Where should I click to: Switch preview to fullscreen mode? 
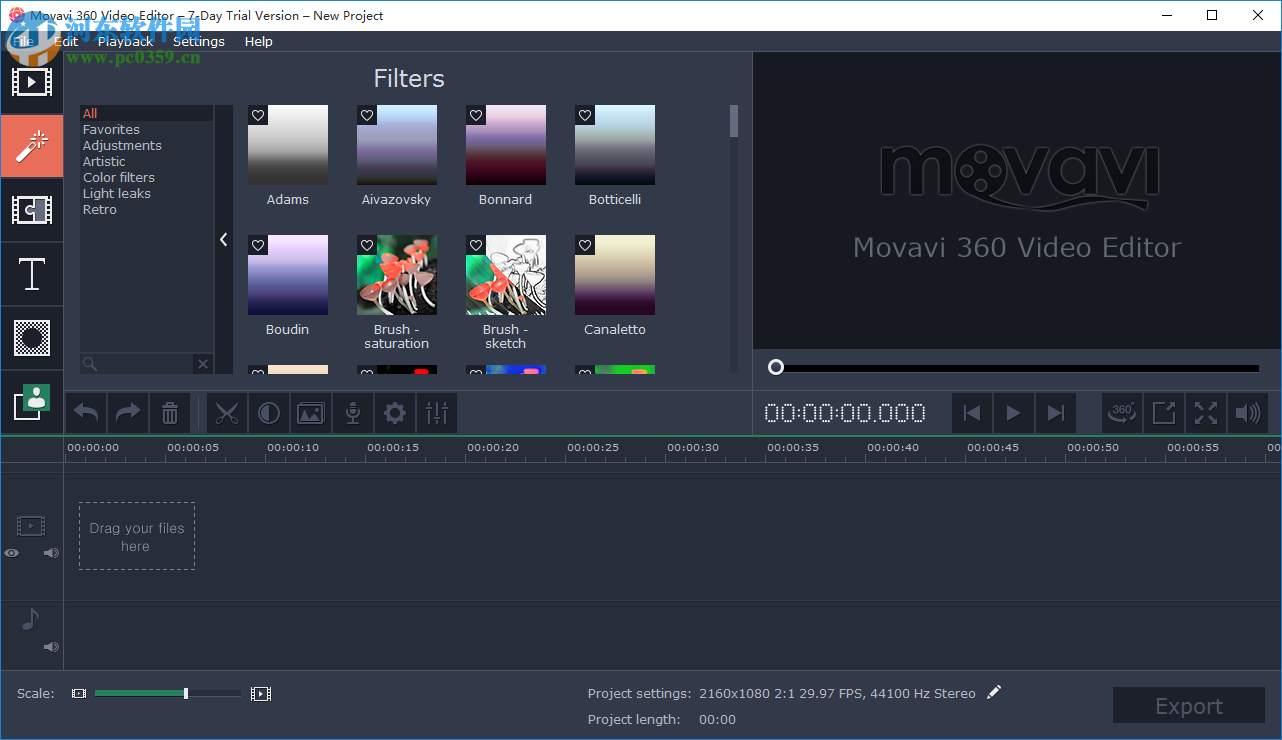coord(1205,413)
